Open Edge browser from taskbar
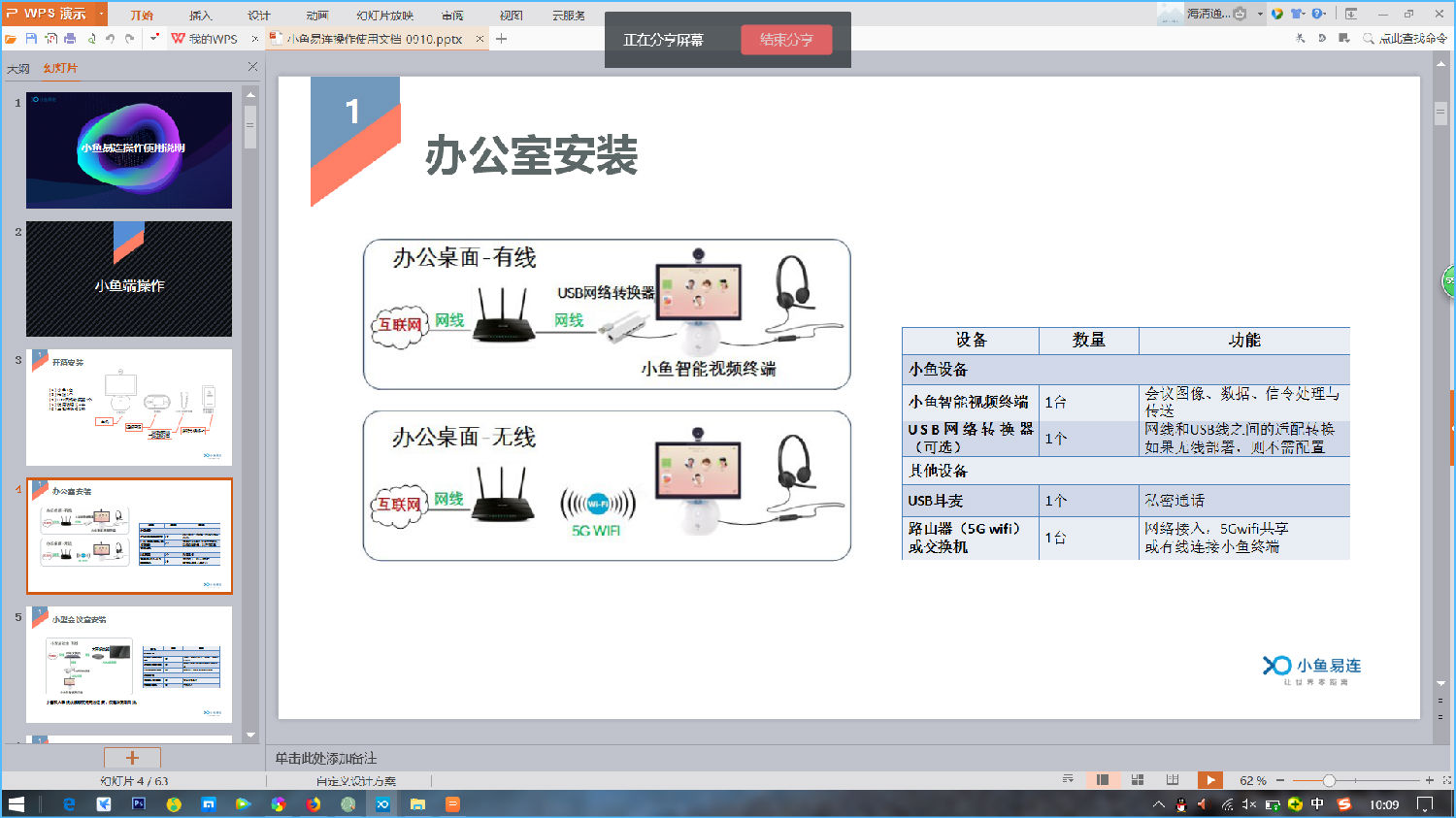 click(x=69, y=803)
